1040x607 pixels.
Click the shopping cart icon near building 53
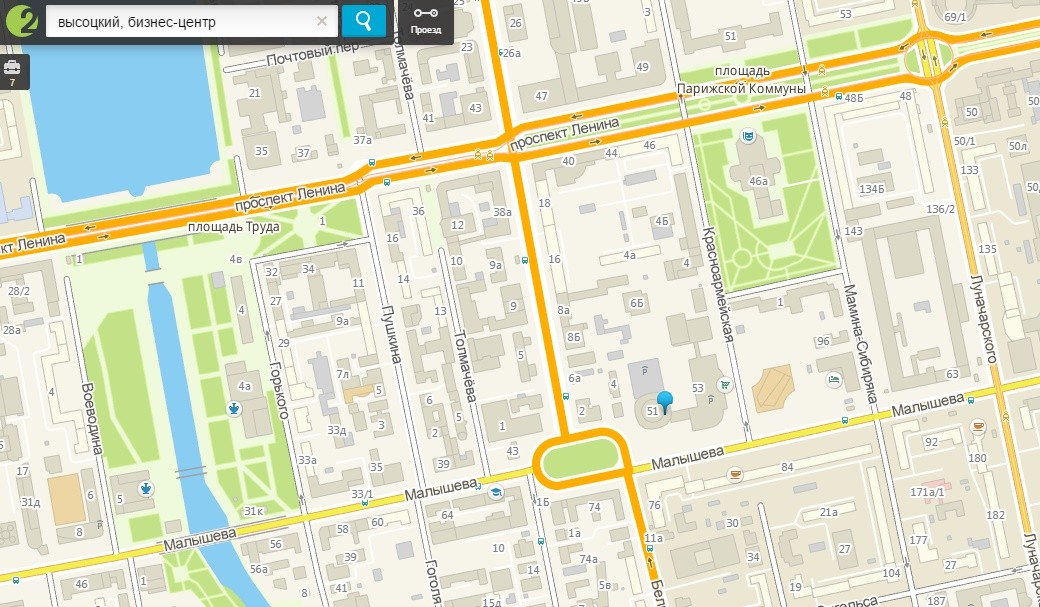tap(725, 384)
